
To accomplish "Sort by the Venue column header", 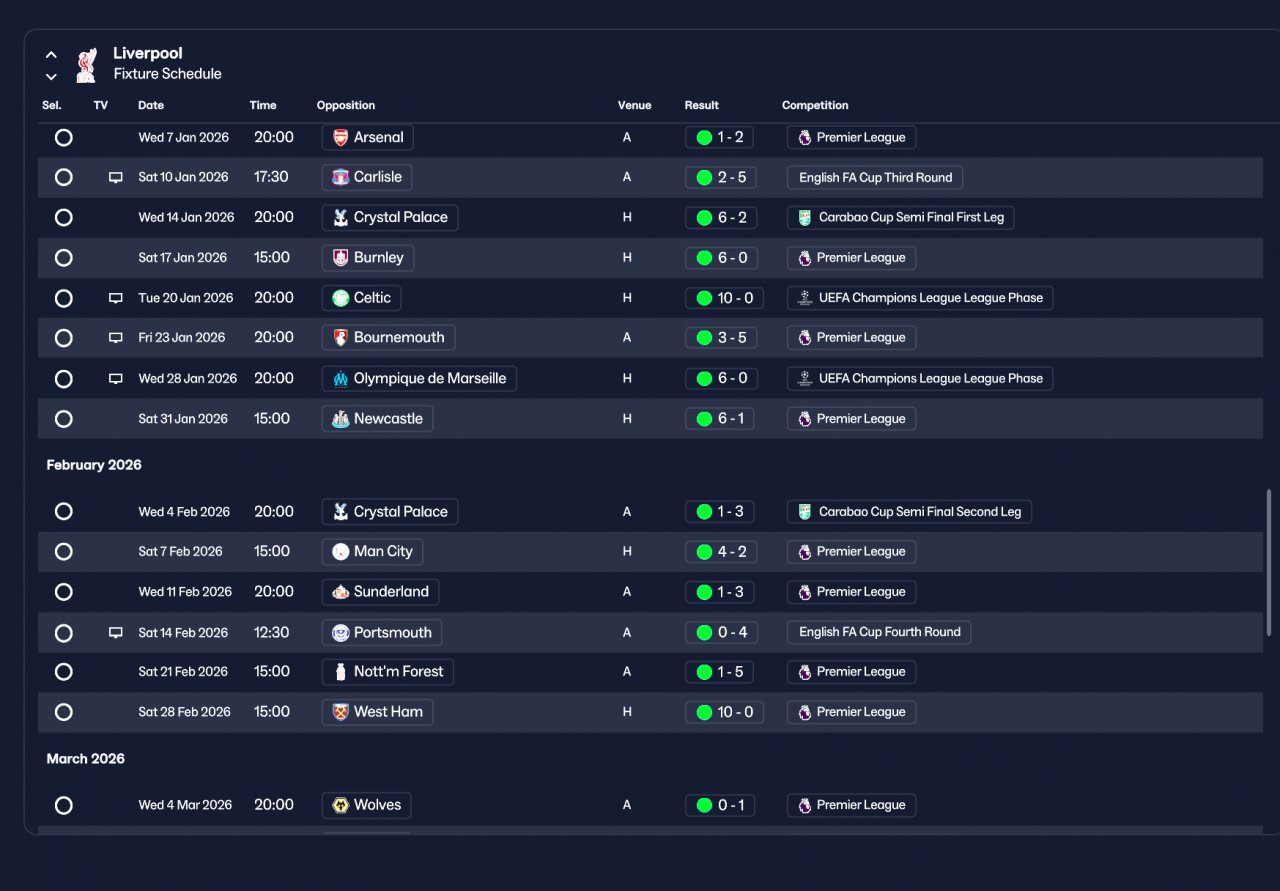I will [634, 105].
